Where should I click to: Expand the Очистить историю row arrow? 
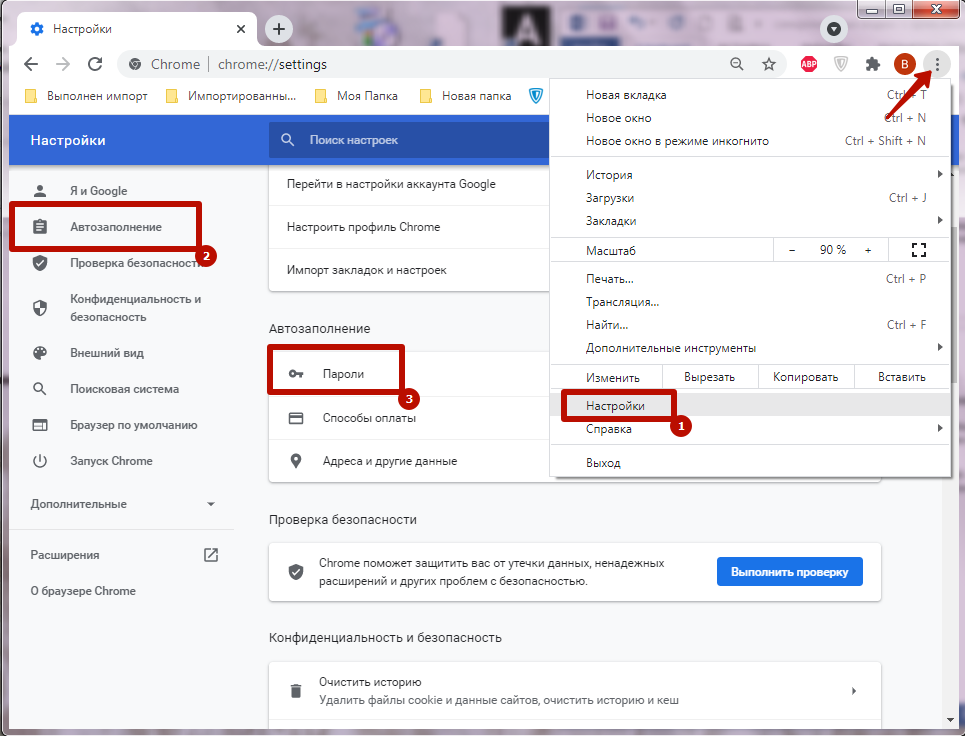[x=853, y=690]
